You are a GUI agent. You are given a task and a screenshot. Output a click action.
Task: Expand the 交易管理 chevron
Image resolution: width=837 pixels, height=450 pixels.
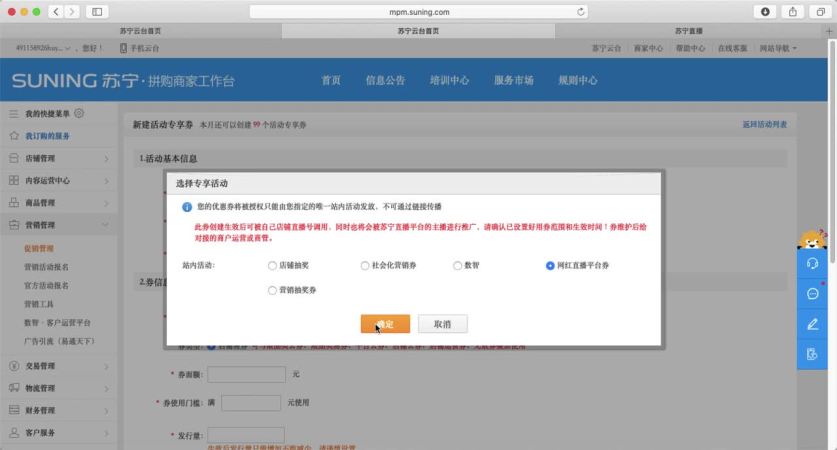pos(106,367)
